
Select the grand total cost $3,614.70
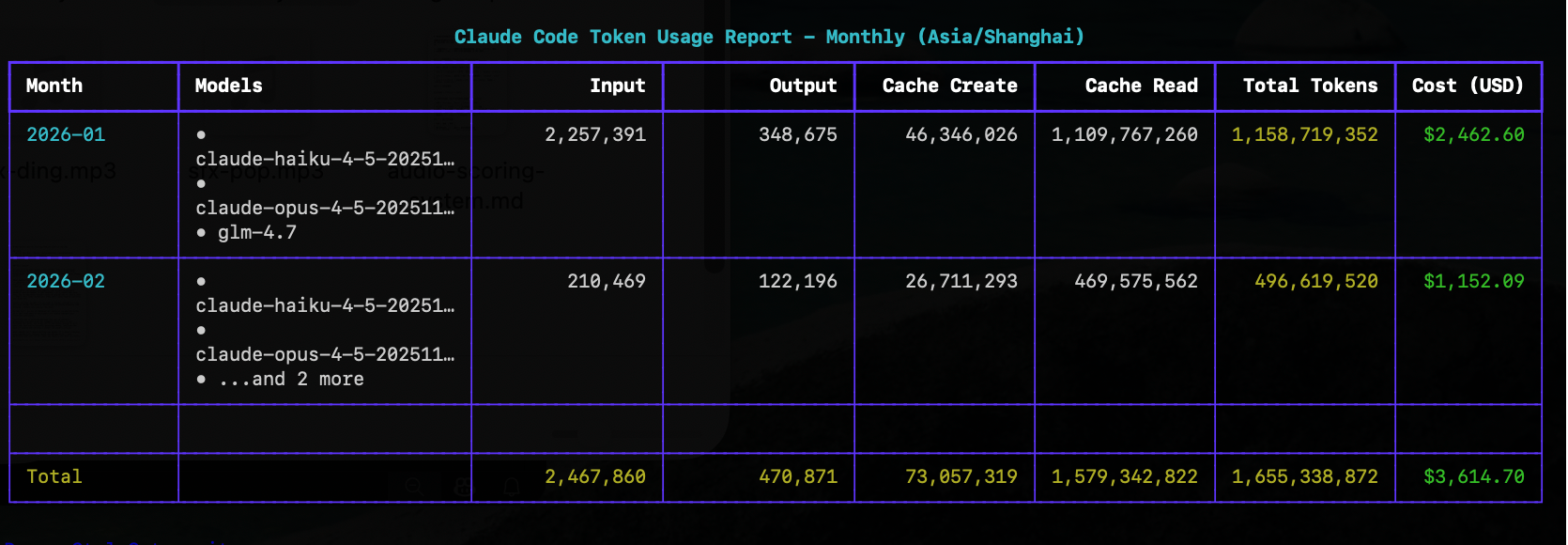click(x=1473, y=476)
